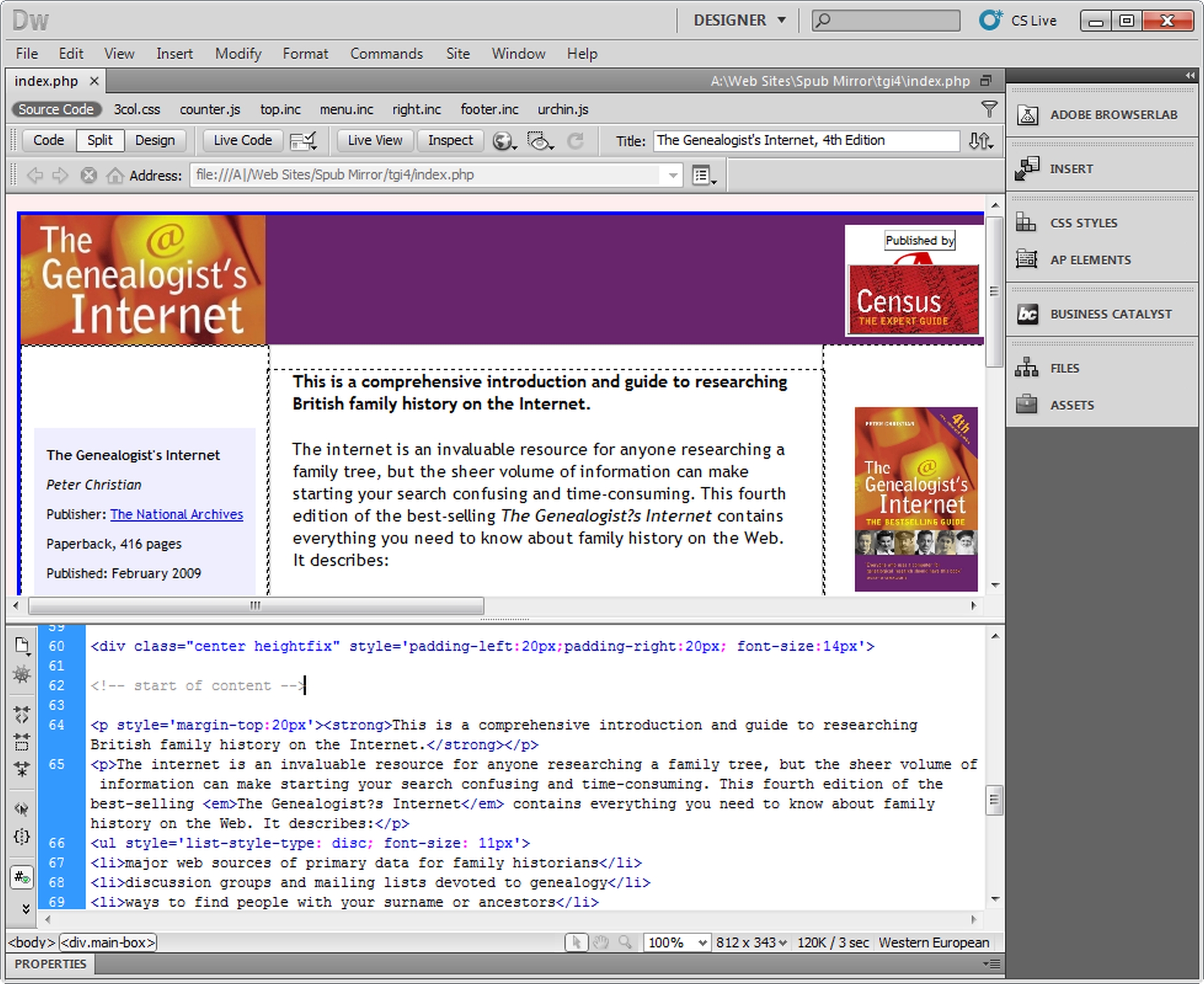The image size is (1204, 984).
Task: Open the File menu
Action: point(26,54)
